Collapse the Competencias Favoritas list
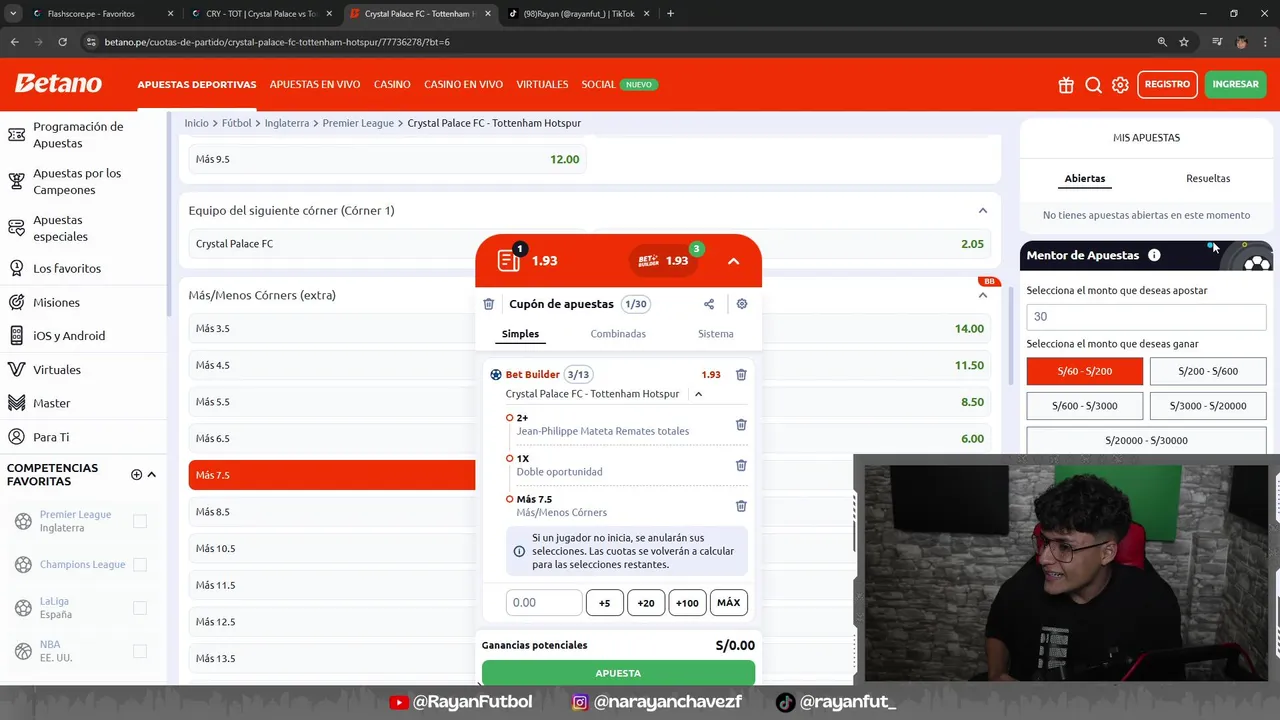 click(152, 474)
